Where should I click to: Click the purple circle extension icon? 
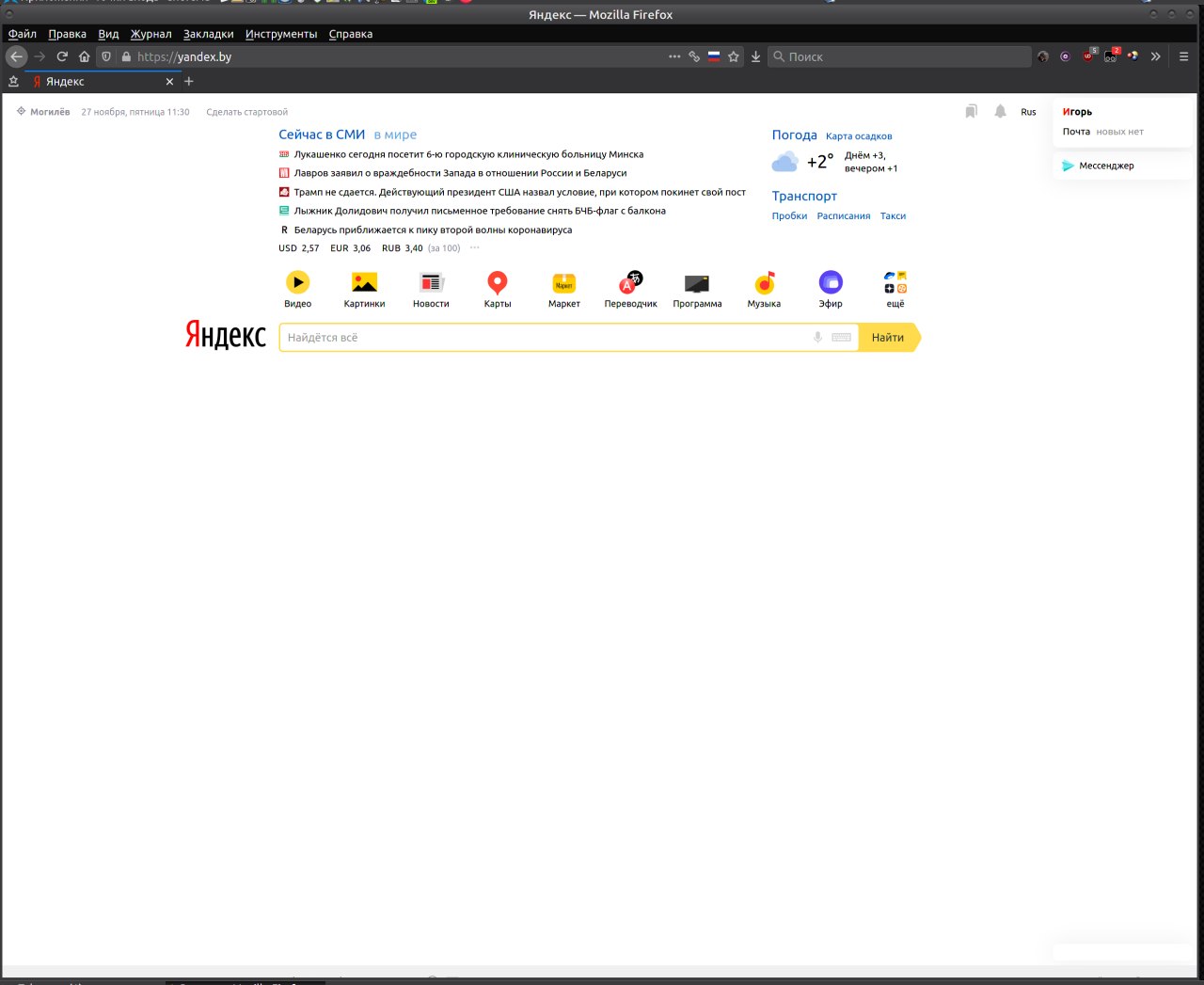pyautogui.click(x=1065, y=56)
